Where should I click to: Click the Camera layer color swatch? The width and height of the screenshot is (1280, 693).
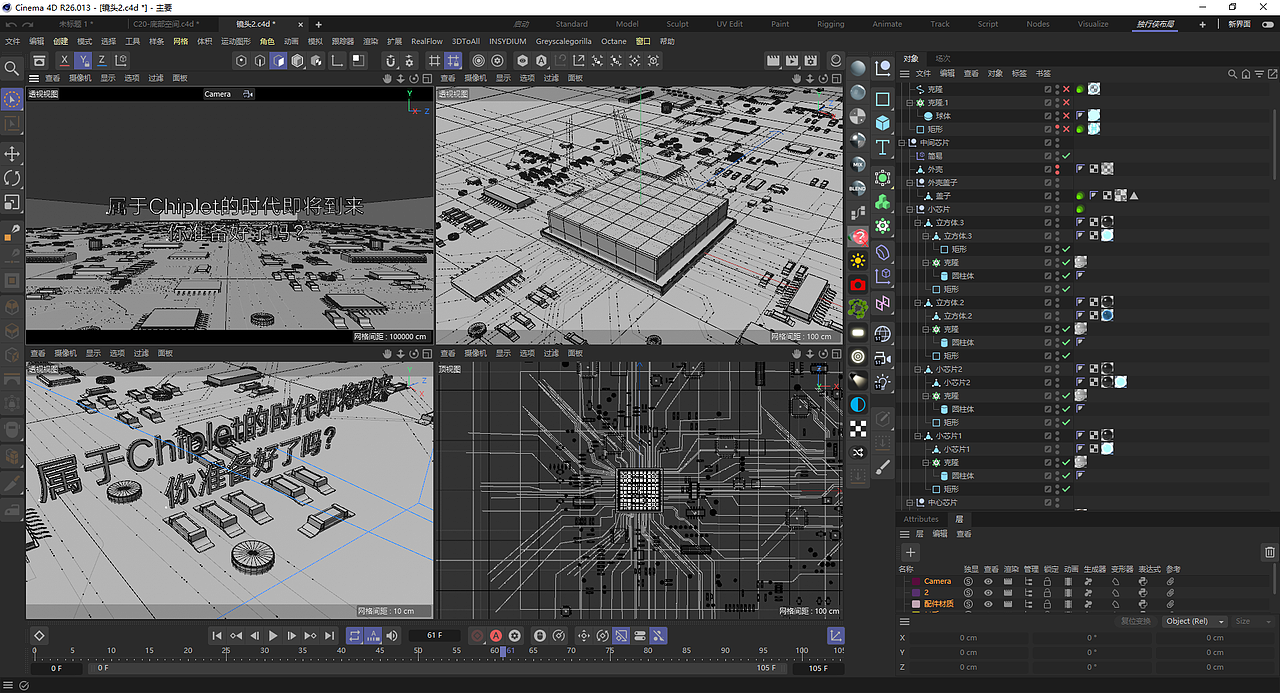coord(914,581)
